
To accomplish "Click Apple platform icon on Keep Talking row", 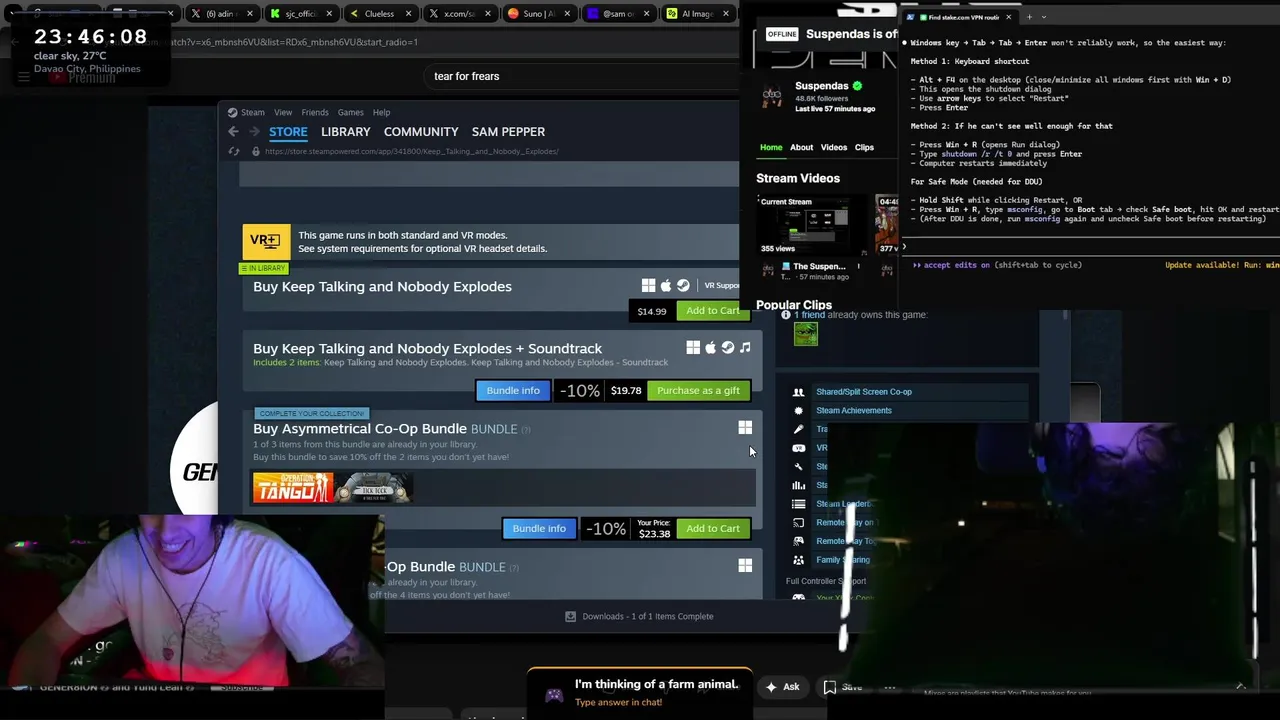I will pos(666,286).
